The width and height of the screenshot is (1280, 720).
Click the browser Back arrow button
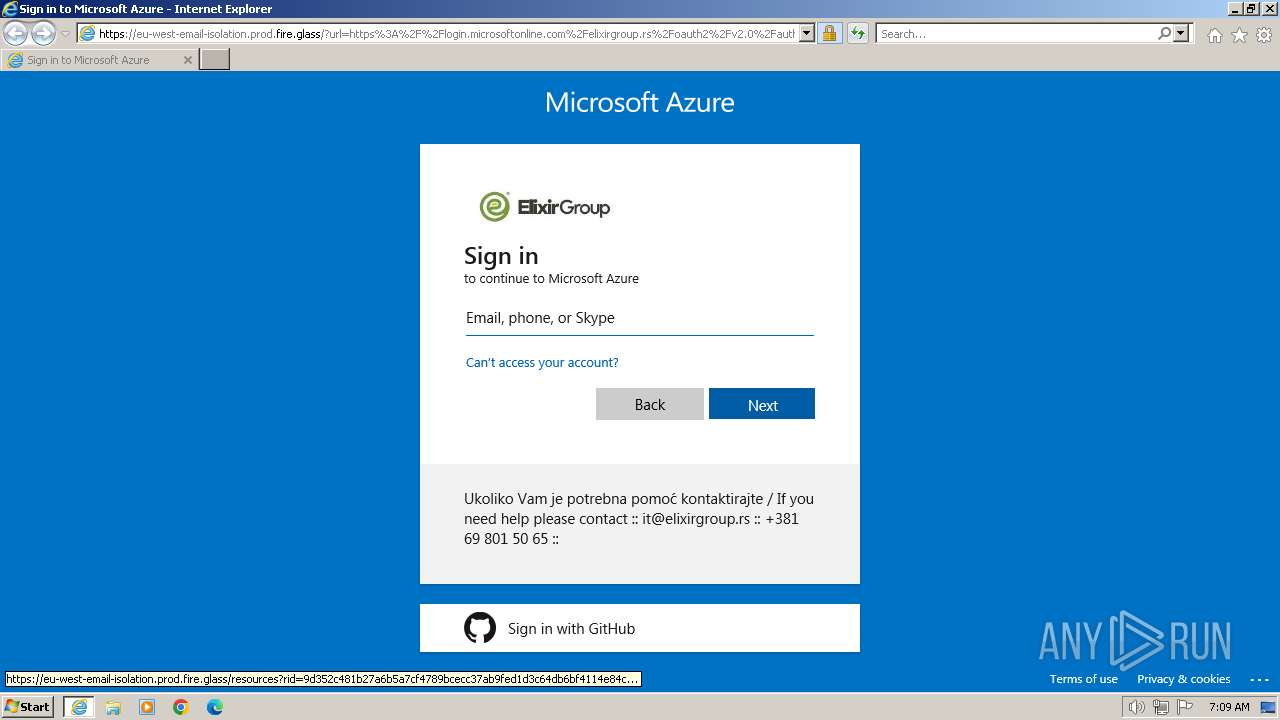point(16,33)
